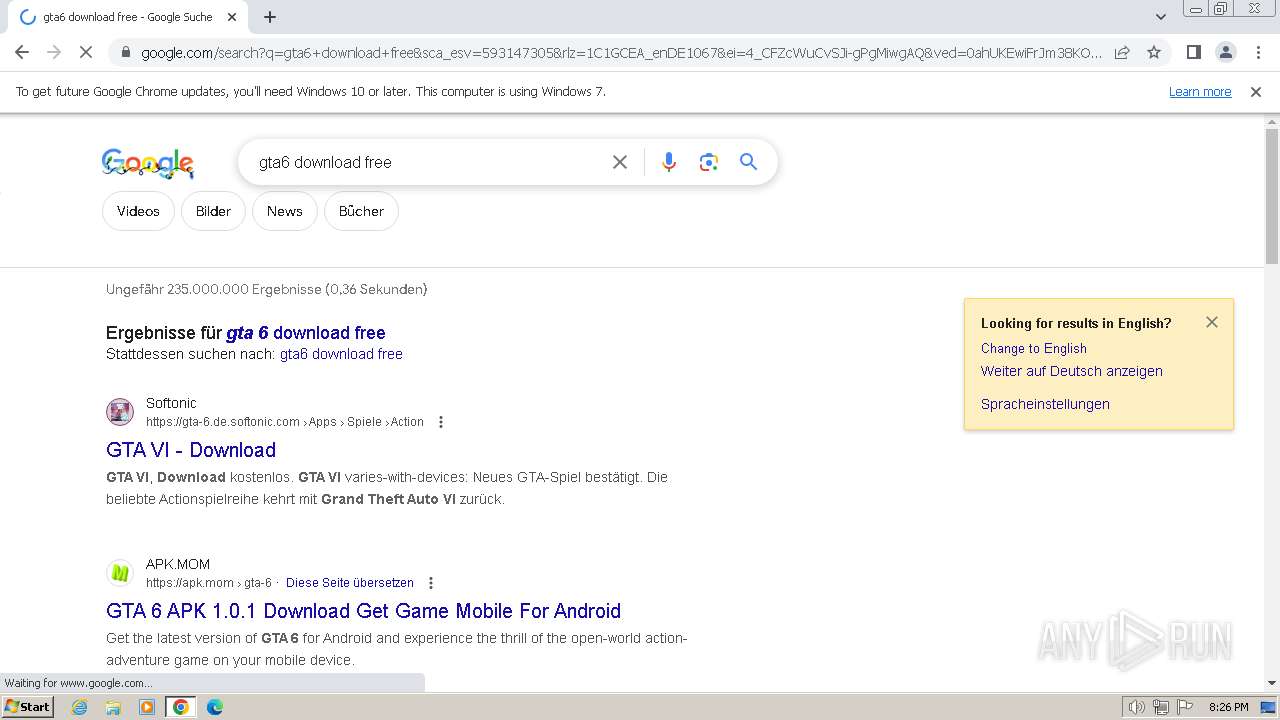
Task: Open the Windows Start menu
Action: (28, 707)
